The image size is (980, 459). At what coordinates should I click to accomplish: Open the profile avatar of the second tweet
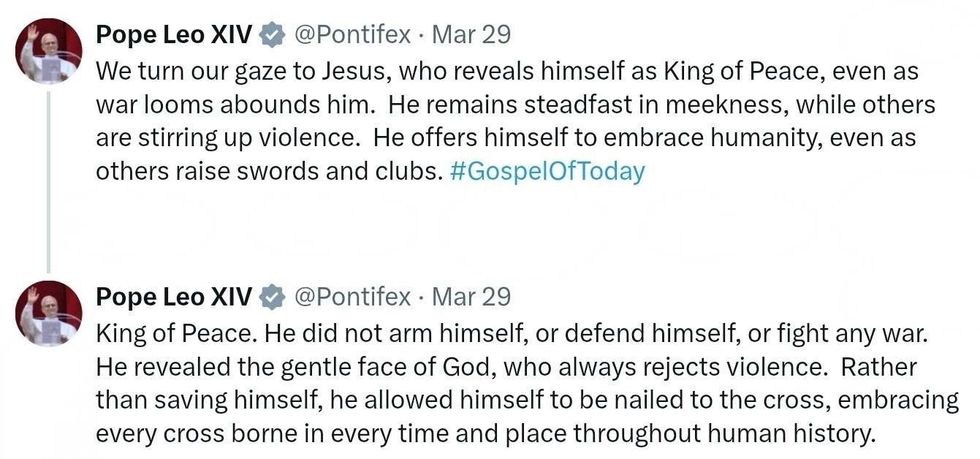47,313
